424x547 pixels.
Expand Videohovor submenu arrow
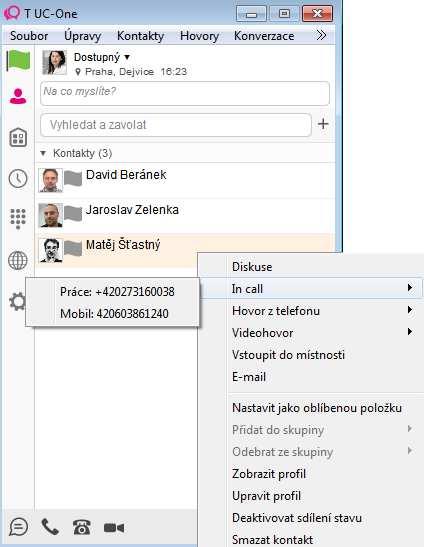coord(410,331)
